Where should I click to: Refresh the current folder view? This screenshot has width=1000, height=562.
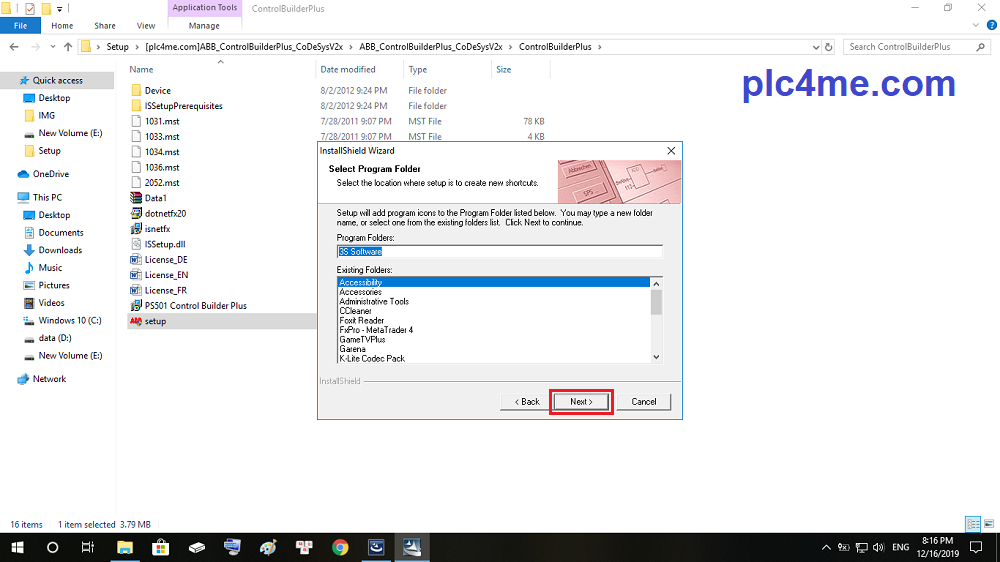pyautogui.click(x=828, y=47)
